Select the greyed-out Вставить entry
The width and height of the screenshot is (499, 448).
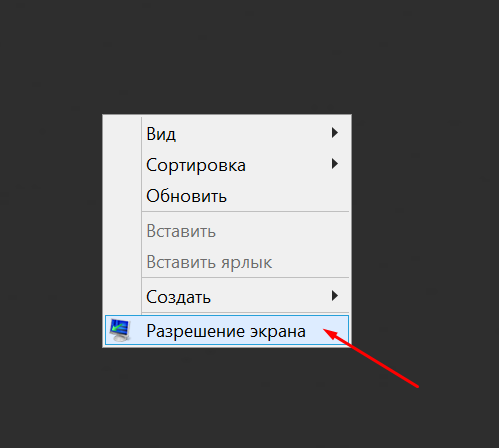[227, 231]
